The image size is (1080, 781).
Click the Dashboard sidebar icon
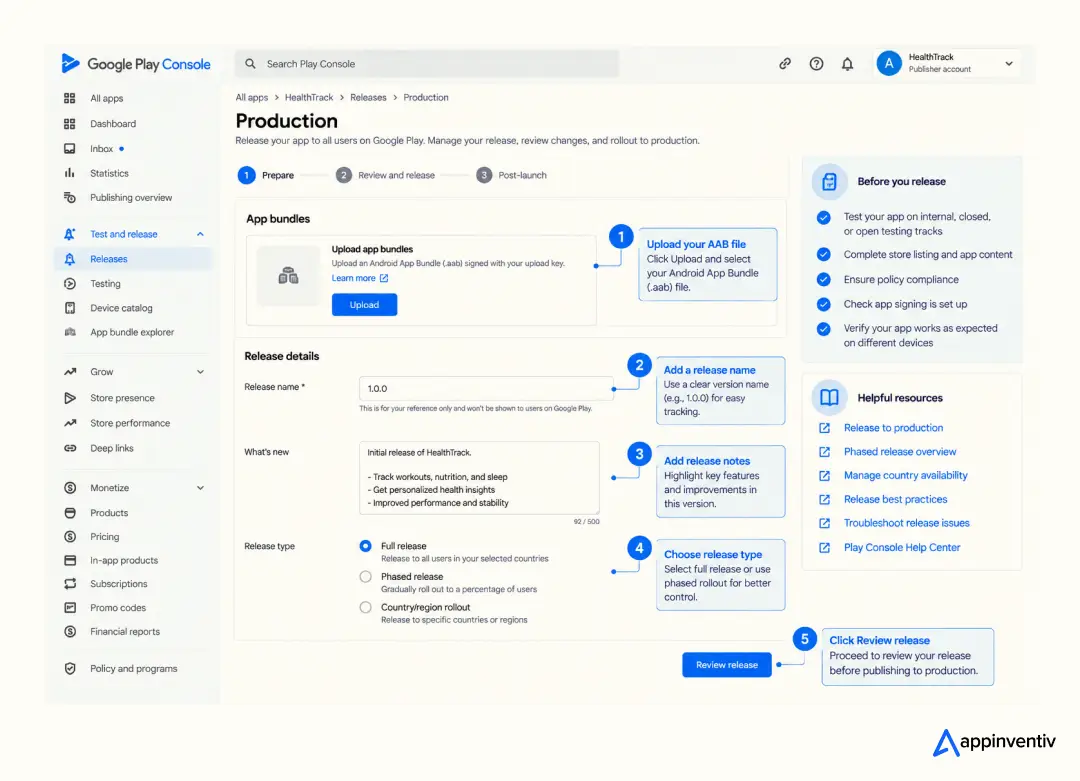pos(70,124)
